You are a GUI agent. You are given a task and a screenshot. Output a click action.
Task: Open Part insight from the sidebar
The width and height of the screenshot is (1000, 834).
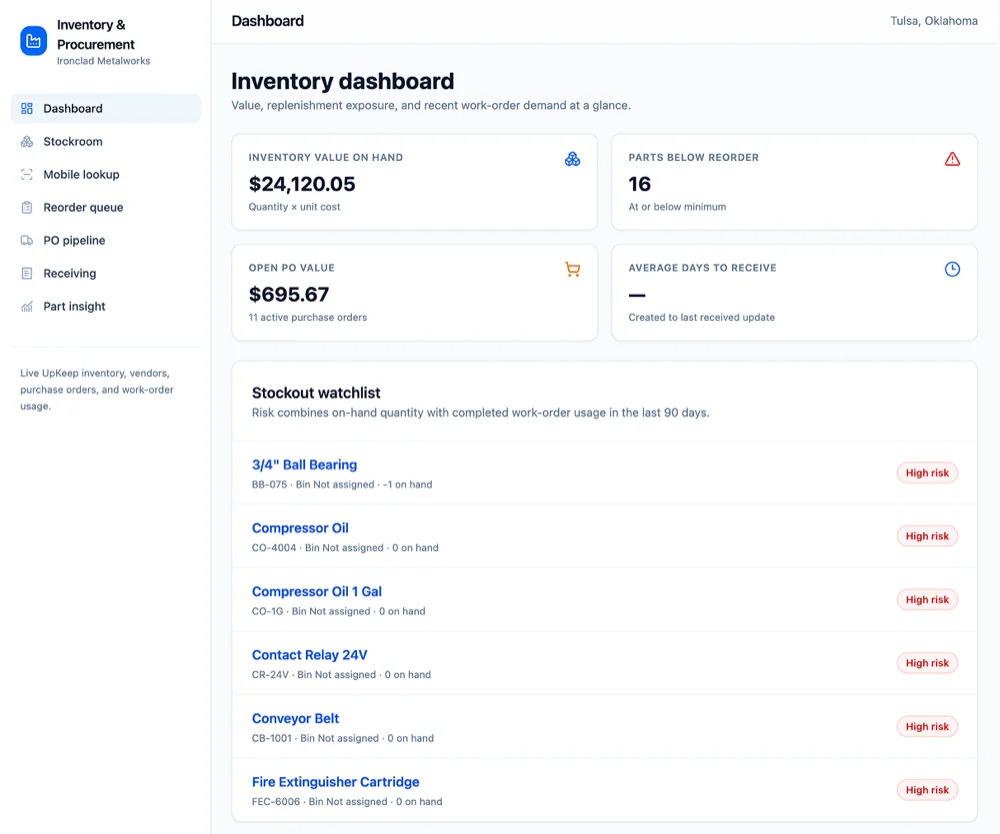coord(106,307)
